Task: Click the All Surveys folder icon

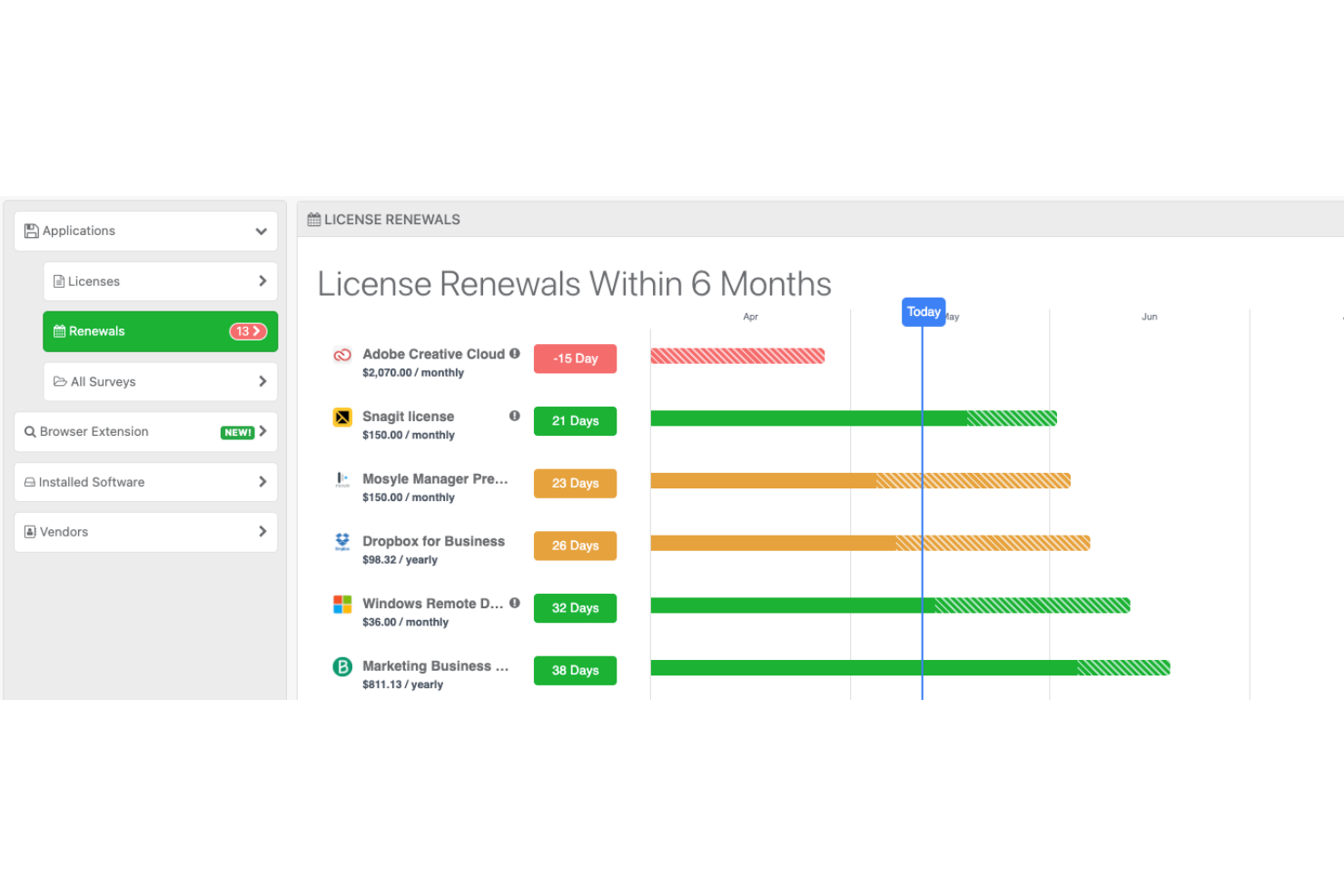Action: (x=60, y=381)
